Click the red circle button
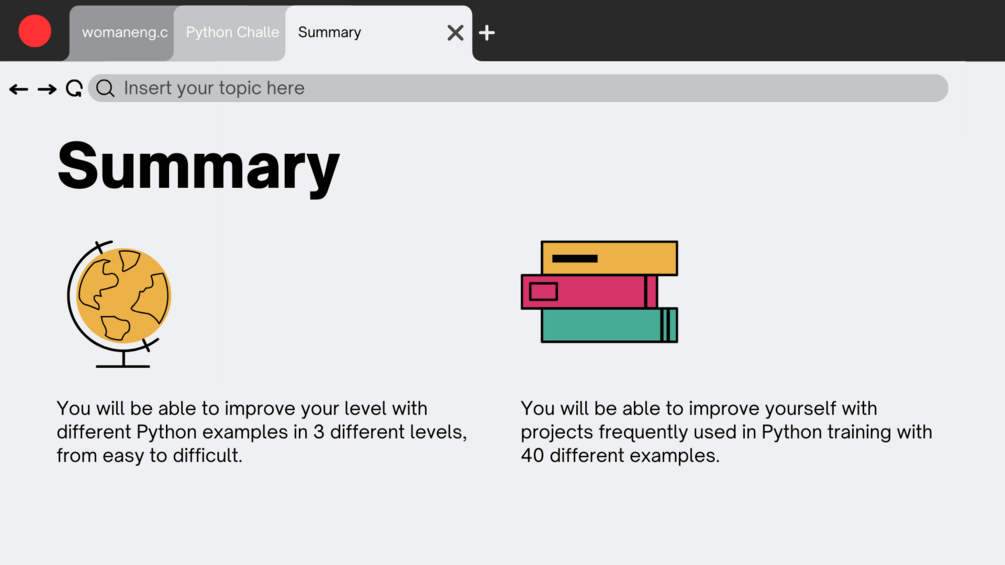The width and height of the screenshot is (1005, 565). click(35, 31)
